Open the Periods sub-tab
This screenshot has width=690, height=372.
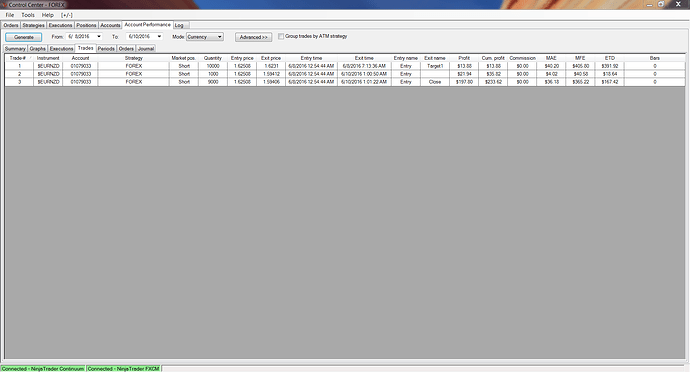[106, 48]
